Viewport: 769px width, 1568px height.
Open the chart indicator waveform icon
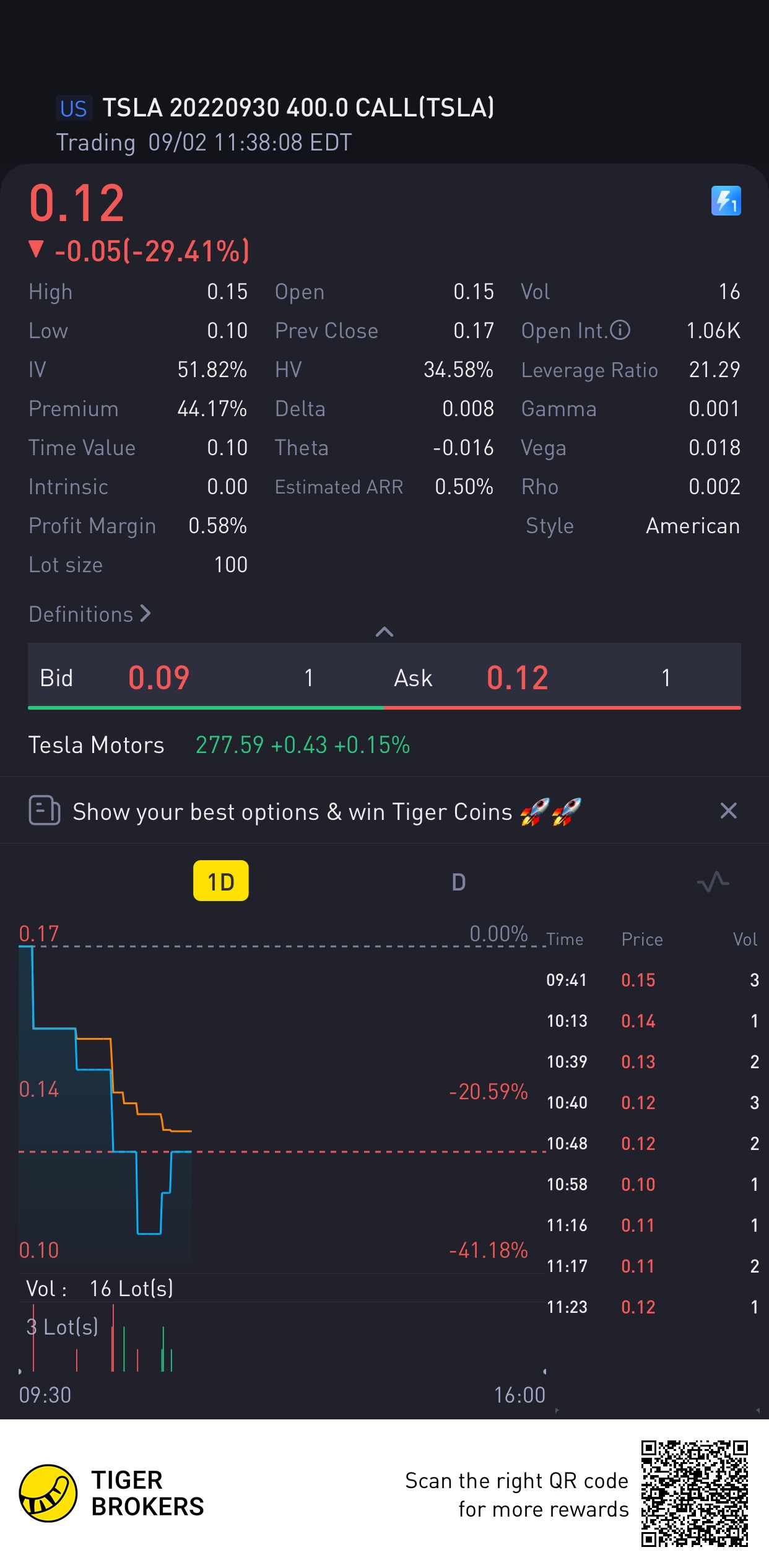coord(713,882)
